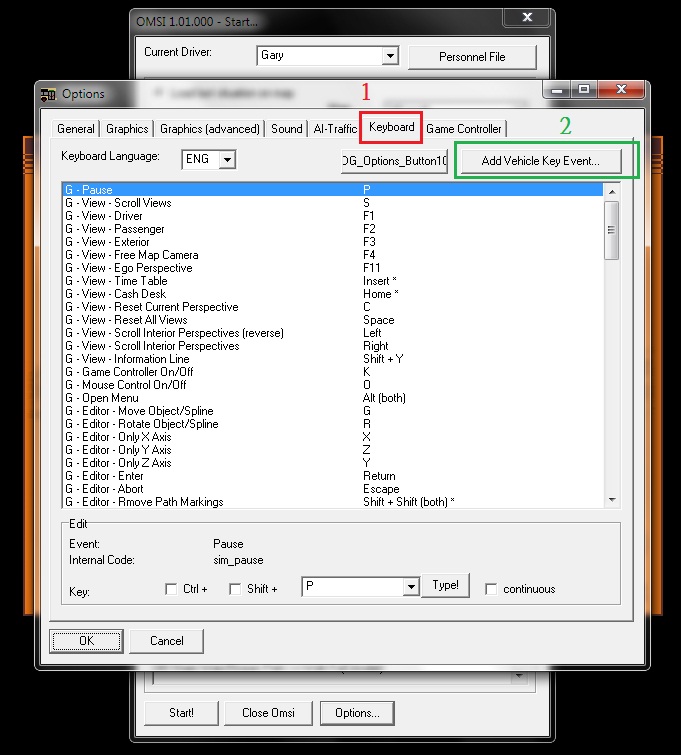Select the G - Pause row

pyautogui.click(x=333, y=190)
